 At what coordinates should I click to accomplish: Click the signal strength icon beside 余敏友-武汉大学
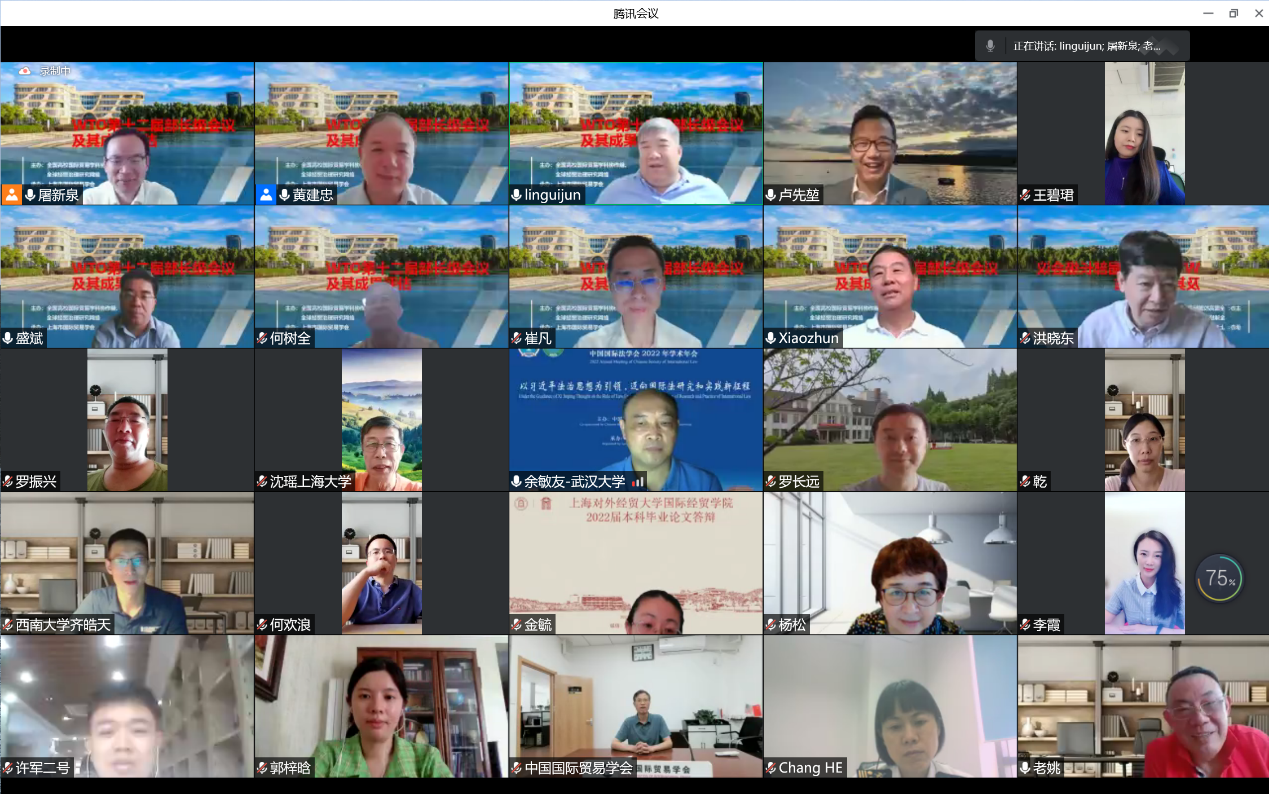(x=637, y=481)
